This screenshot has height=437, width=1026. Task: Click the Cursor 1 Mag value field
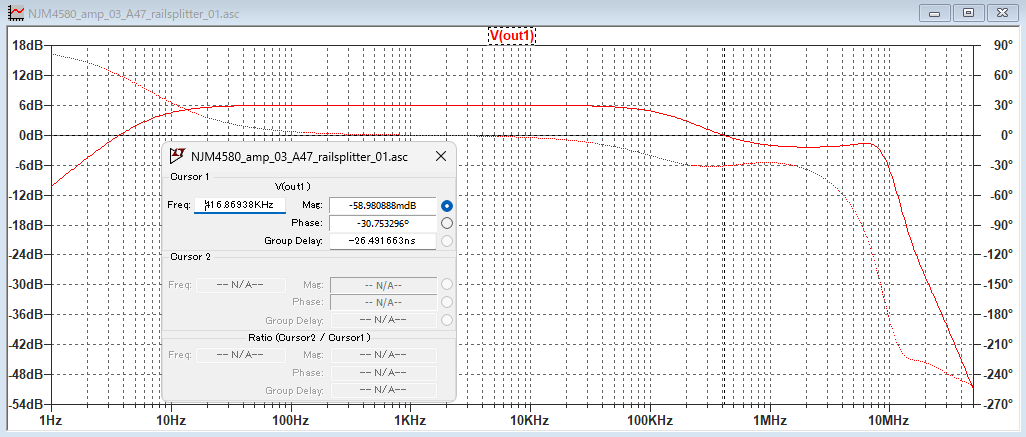[x=383, y=205]
